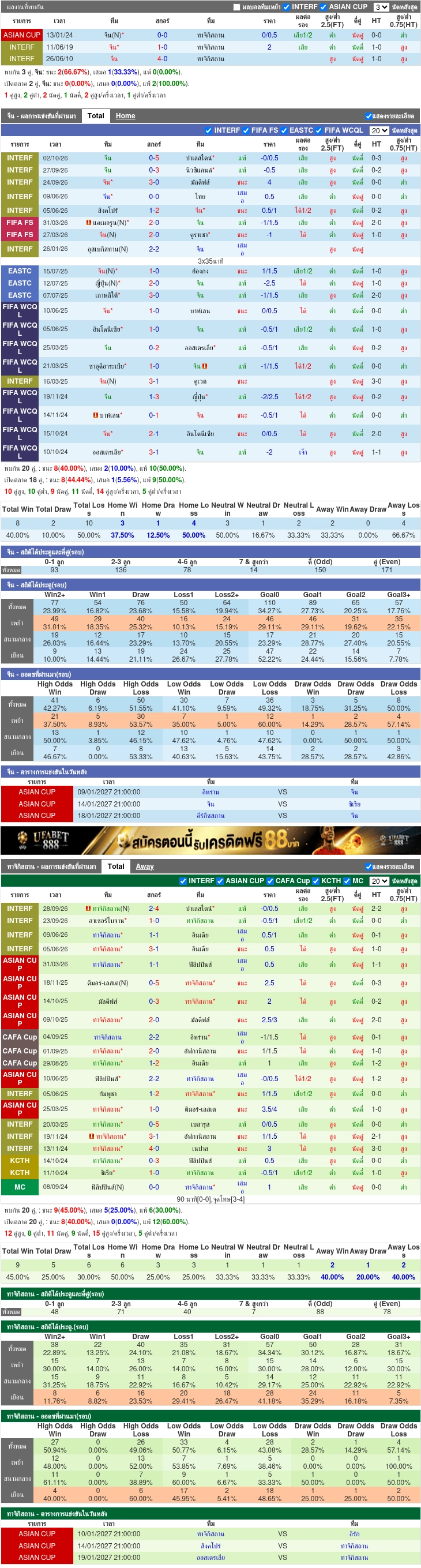This screenshot has height=1568, width=421.
Task: Click อิหร่าน link in China upcoming fixtures
Action: 210,792
